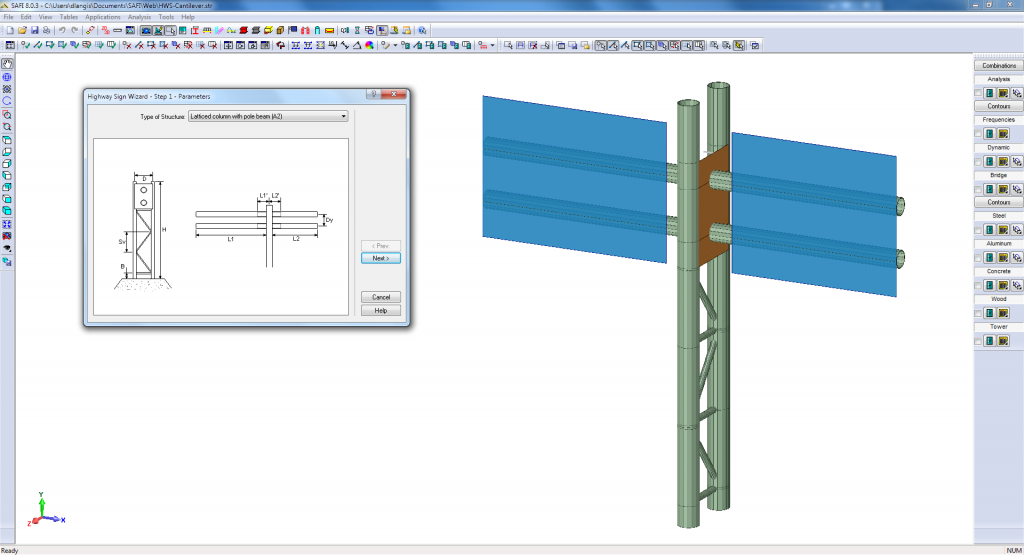This screenshot has height=555, width=1024.
Task: Click the right blue sign panel in model
Action: (814, 214)
